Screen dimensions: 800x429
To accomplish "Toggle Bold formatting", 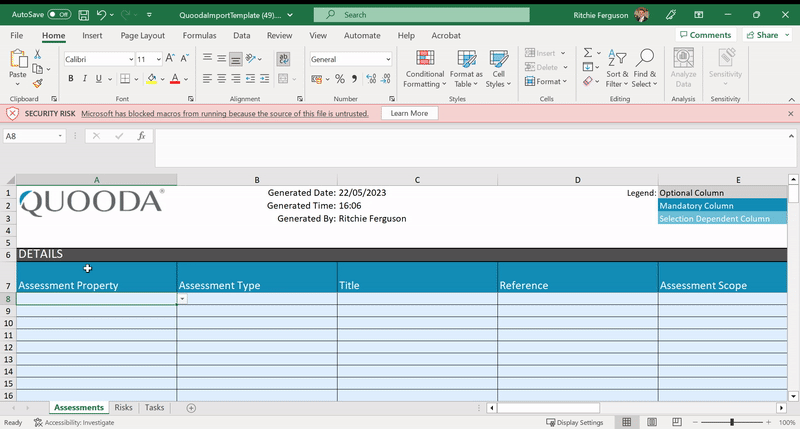I will (70, 79).
